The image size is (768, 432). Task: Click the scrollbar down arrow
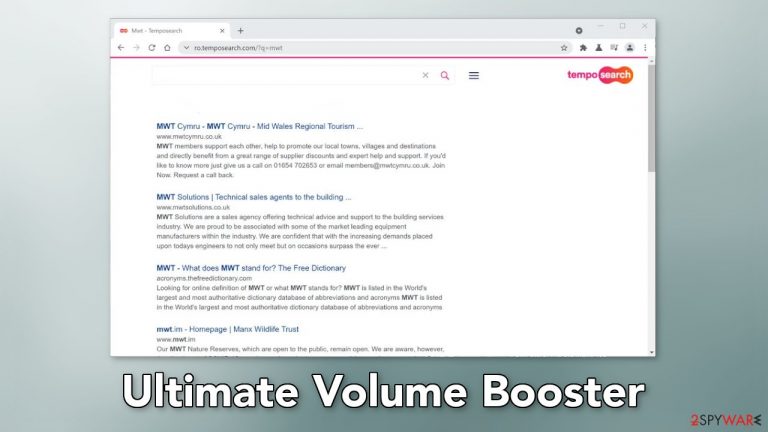point(651,352)
